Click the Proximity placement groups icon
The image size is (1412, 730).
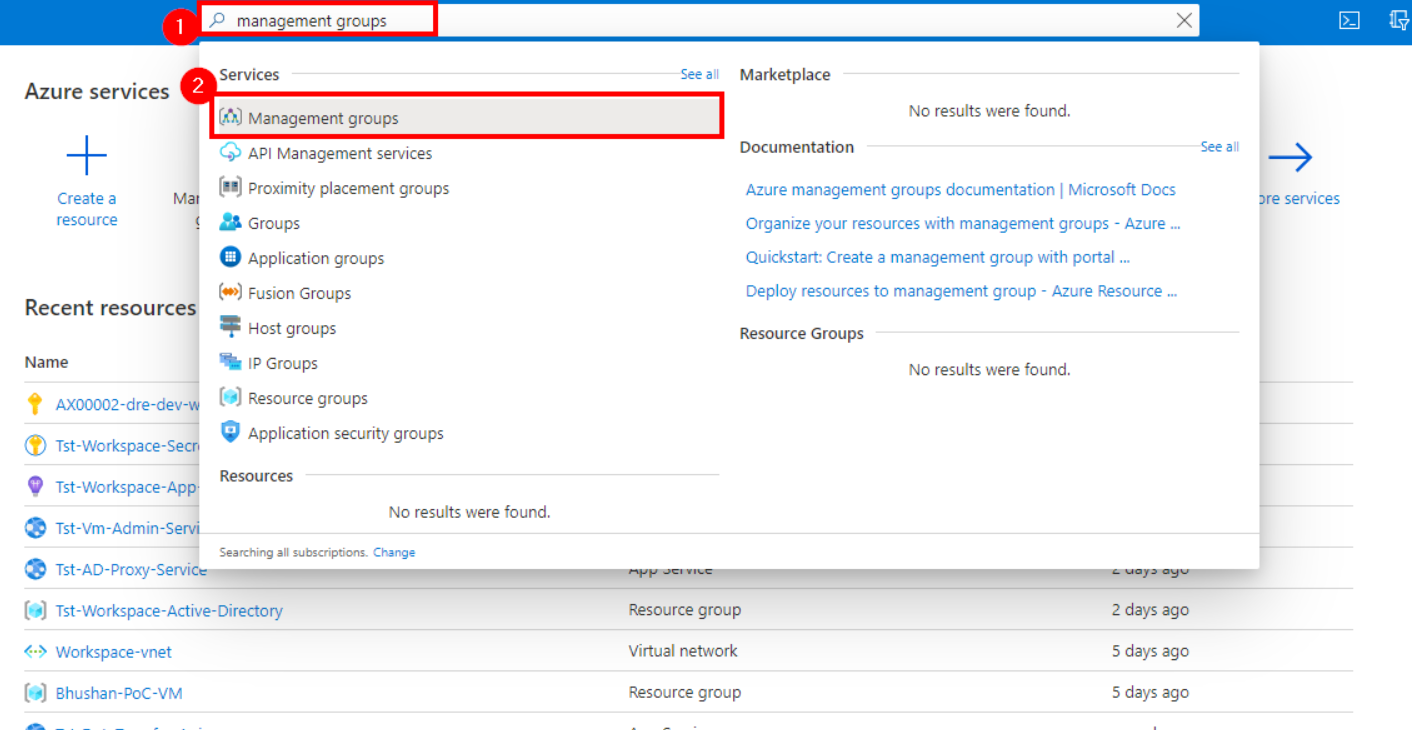coord(231,187)
